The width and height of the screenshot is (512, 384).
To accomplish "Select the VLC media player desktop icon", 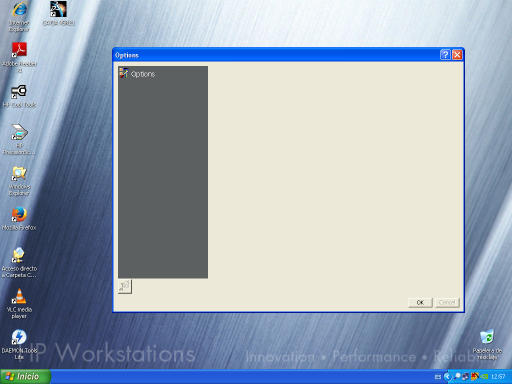I will coord(19,304).
